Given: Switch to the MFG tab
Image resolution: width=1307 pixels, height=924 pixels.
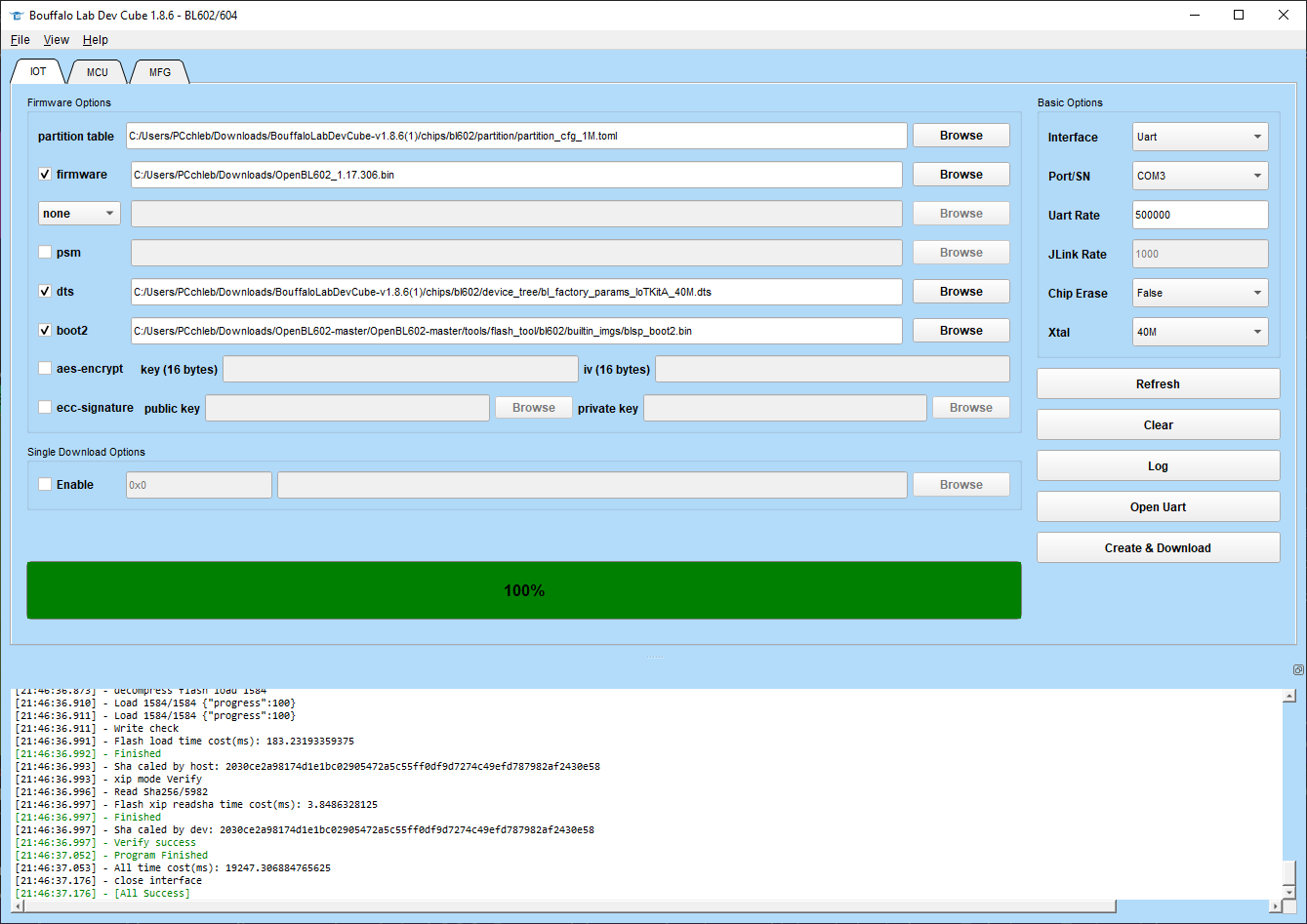Looking at the screenshot, I should coord(160,72).
